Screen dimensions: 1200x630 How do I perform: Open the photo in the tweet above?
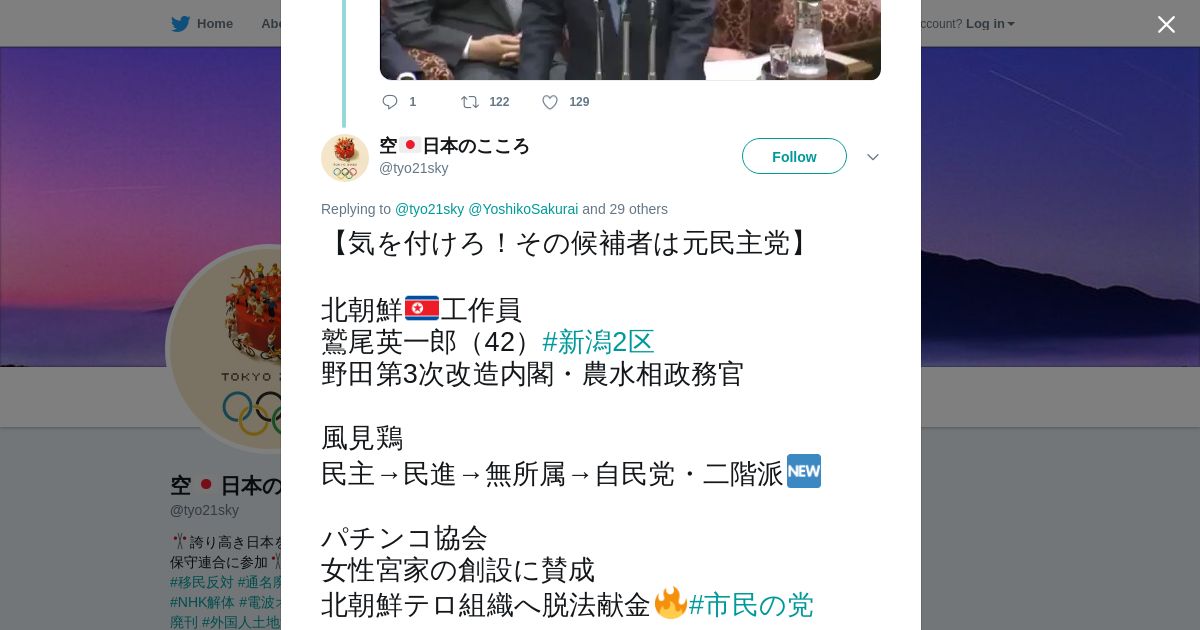tap(630, 40)
